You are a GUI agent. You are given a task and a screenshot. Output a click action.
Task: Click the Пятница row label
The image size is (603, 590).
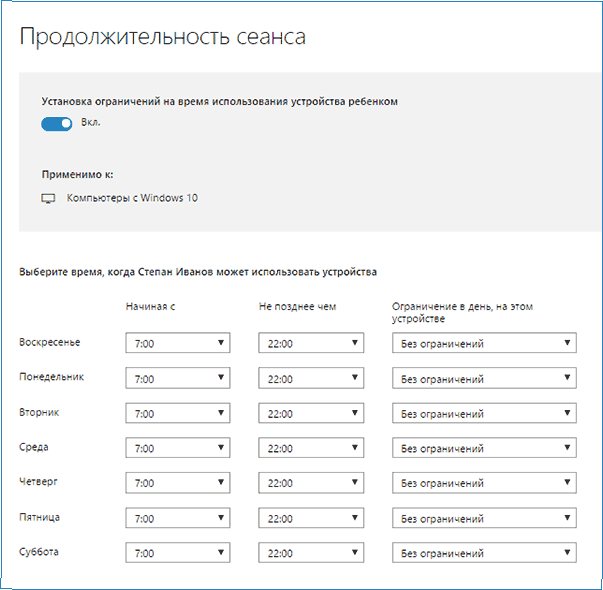(40, 517)
